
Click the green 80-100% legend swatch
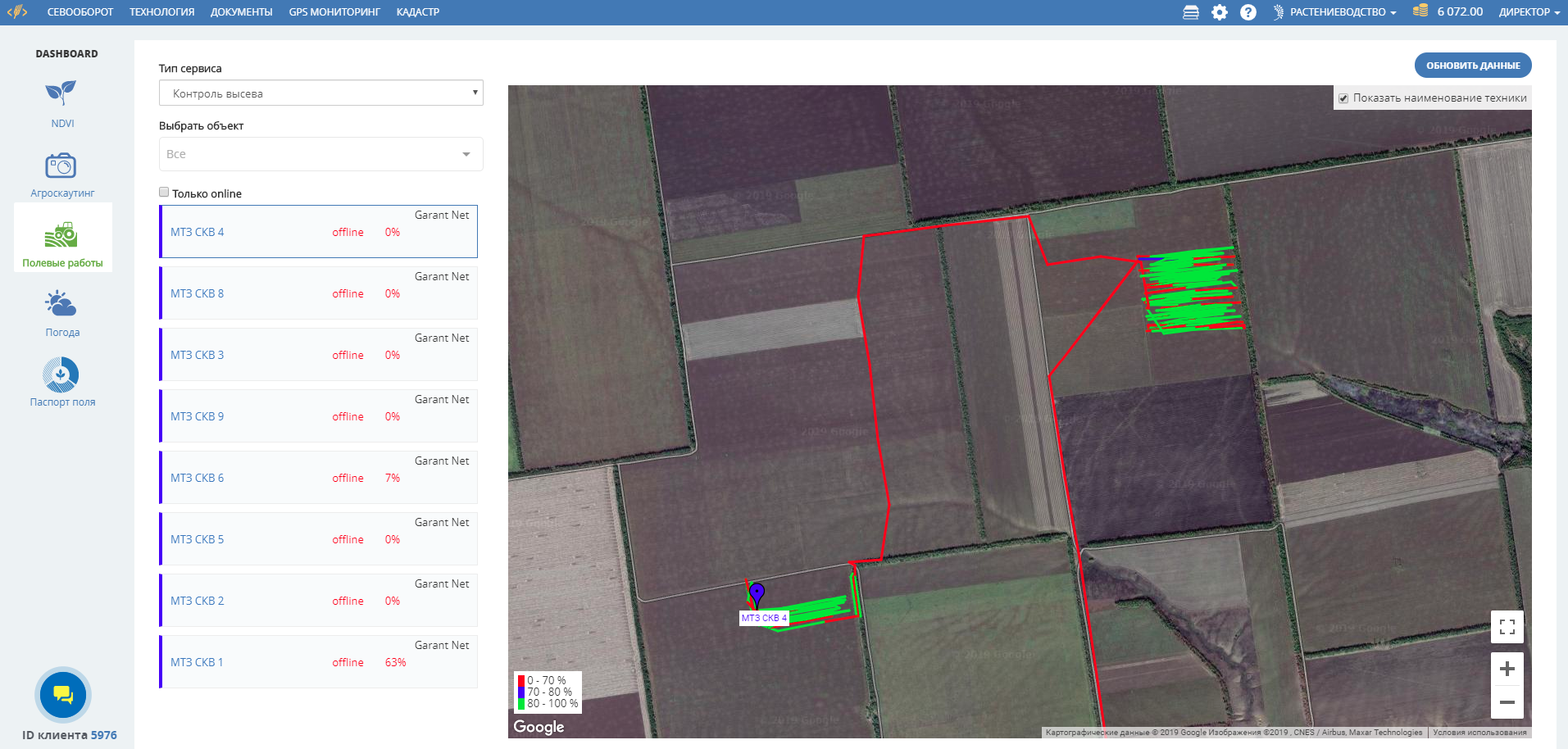coord(521,704)
